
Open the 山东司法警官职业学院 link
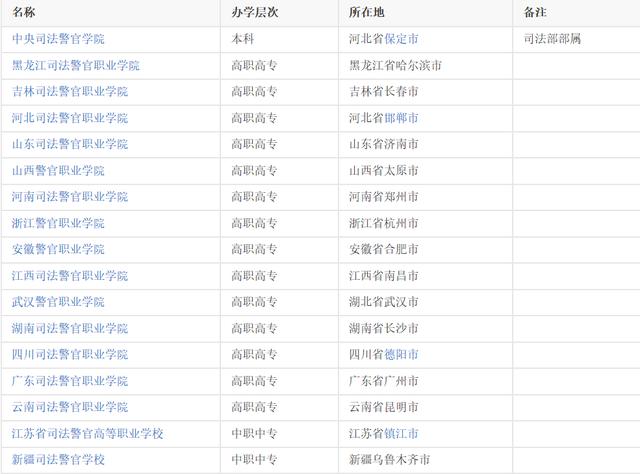click(x=70, y=144)
